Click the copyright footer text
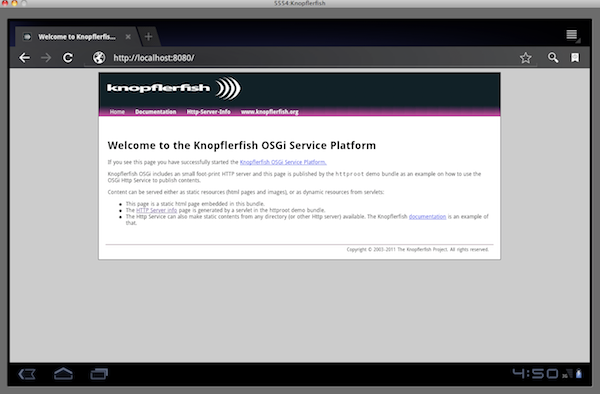Screen dimensions: 600x394 [x=417, y=249]
